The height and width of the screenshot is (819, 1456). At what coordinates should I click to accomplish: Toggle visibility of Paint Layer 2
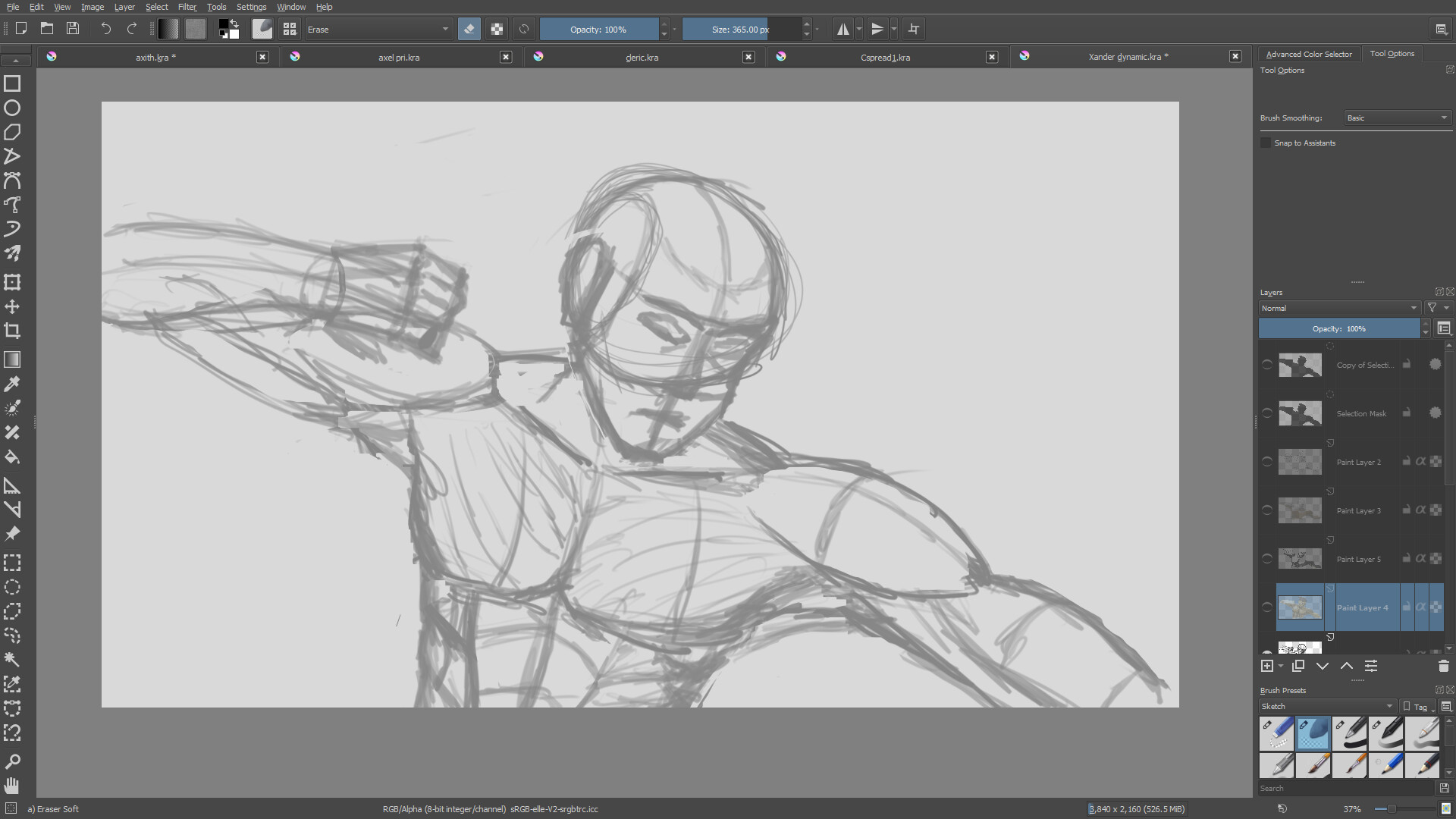[1267, 462]
